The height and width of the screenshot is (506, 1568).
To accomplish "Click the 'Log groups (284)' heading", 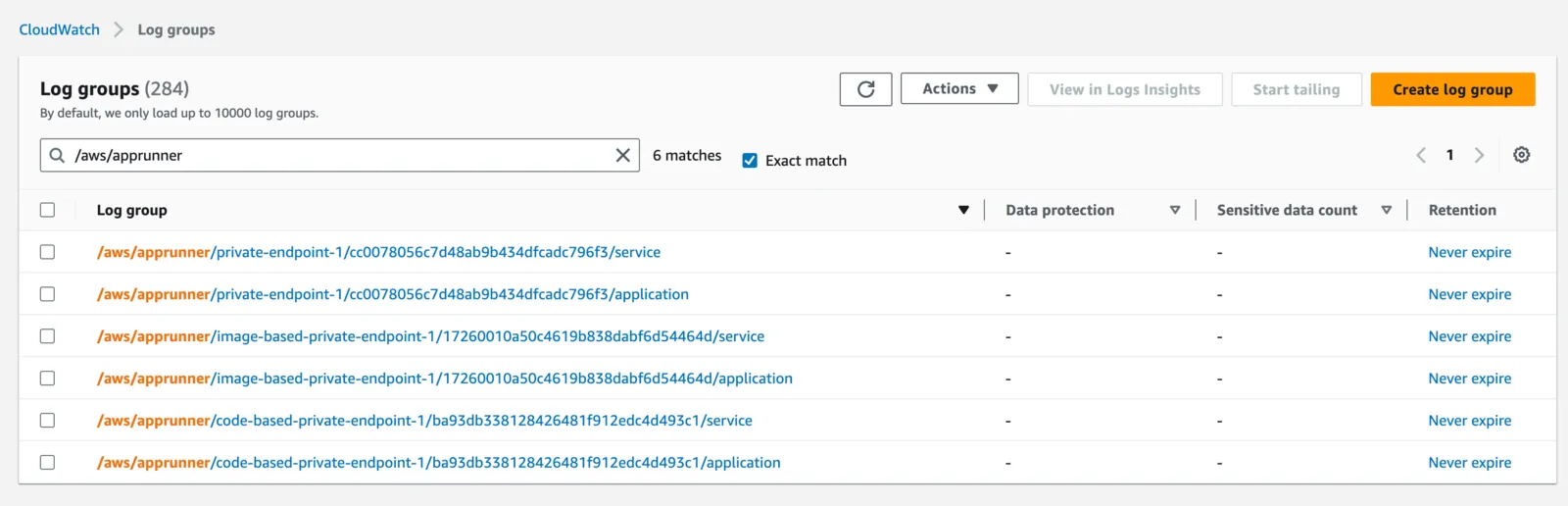I will point(115,88).
